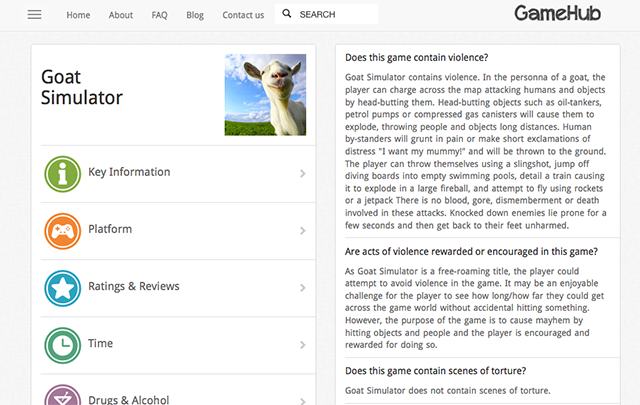Click heading 'Are acts of violence rewarded or encouraged'
640x405 pixels.
pyautogui.click(x=471, y=251)
